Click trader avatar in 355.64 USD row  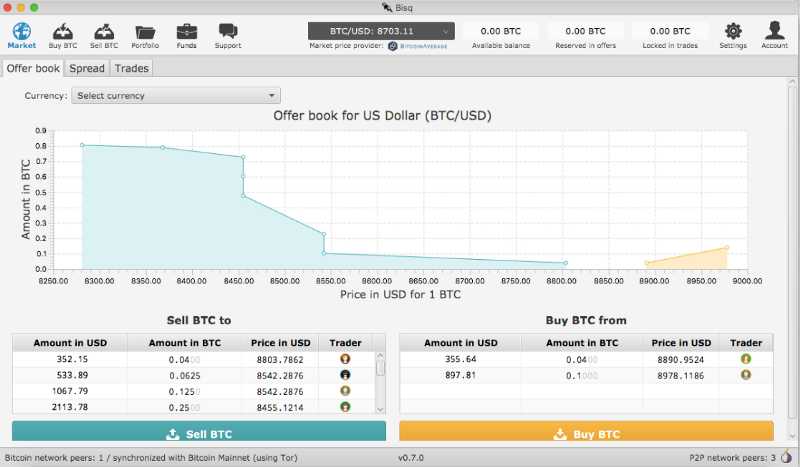click(746, 359)
